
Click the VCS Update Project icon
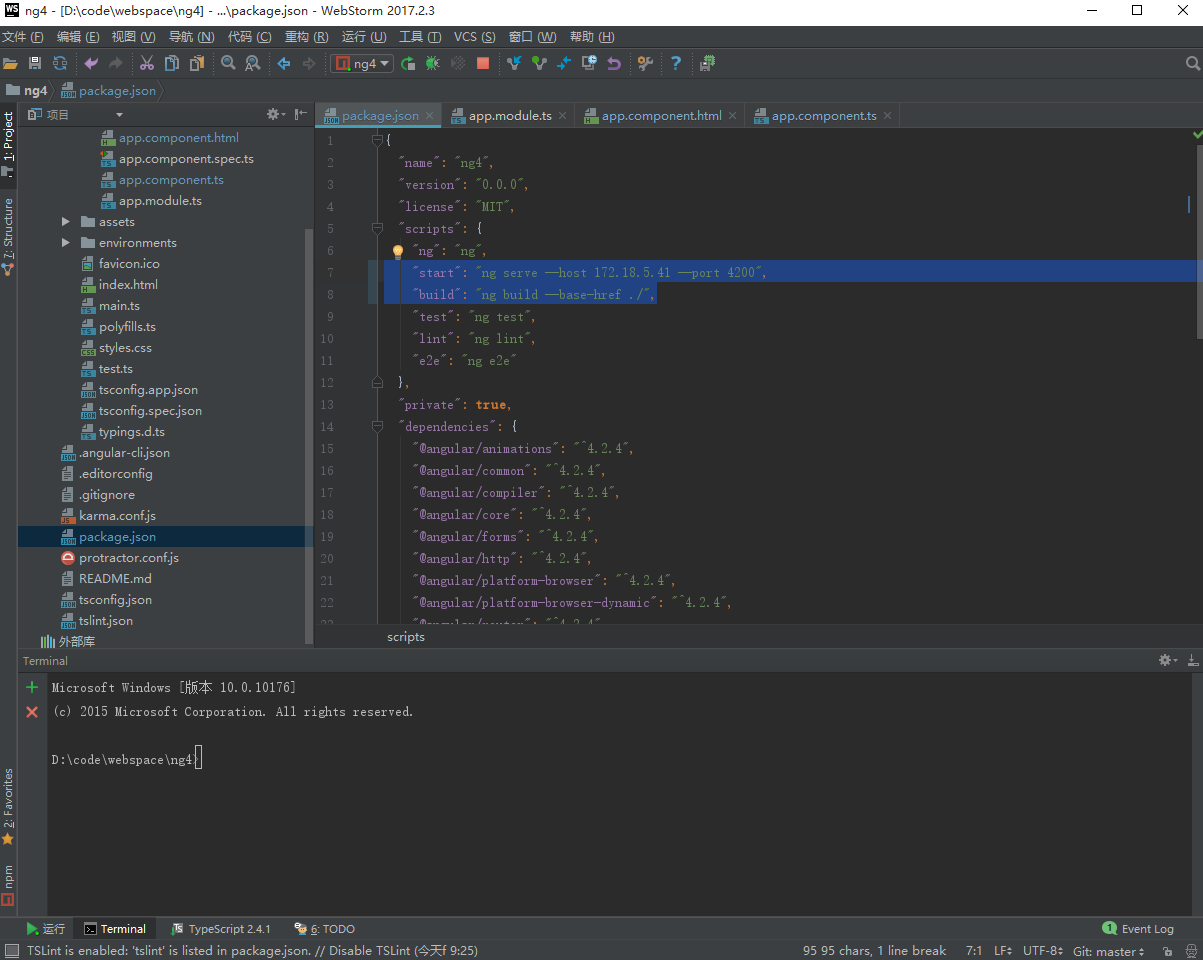(x=514, y=63)
